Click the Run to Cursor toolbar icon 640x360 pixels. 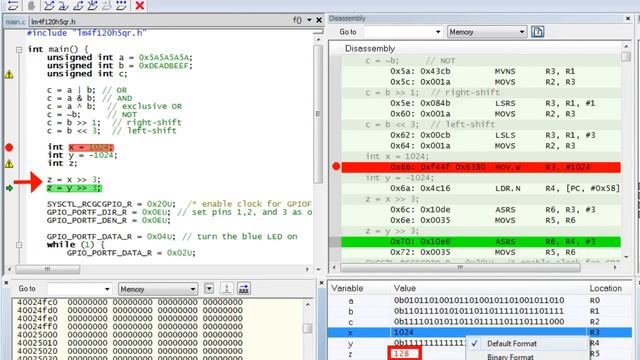click(x=107, y=5)
